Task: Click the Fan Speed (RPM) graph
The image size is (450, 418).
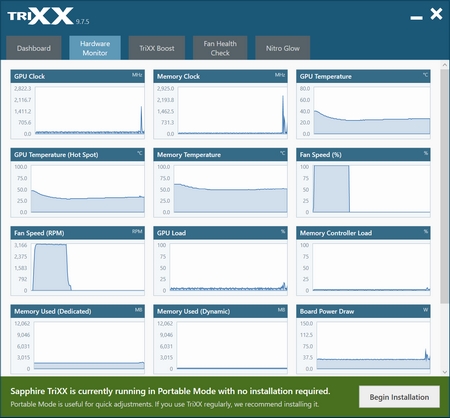Action: [x=88, y=267]
